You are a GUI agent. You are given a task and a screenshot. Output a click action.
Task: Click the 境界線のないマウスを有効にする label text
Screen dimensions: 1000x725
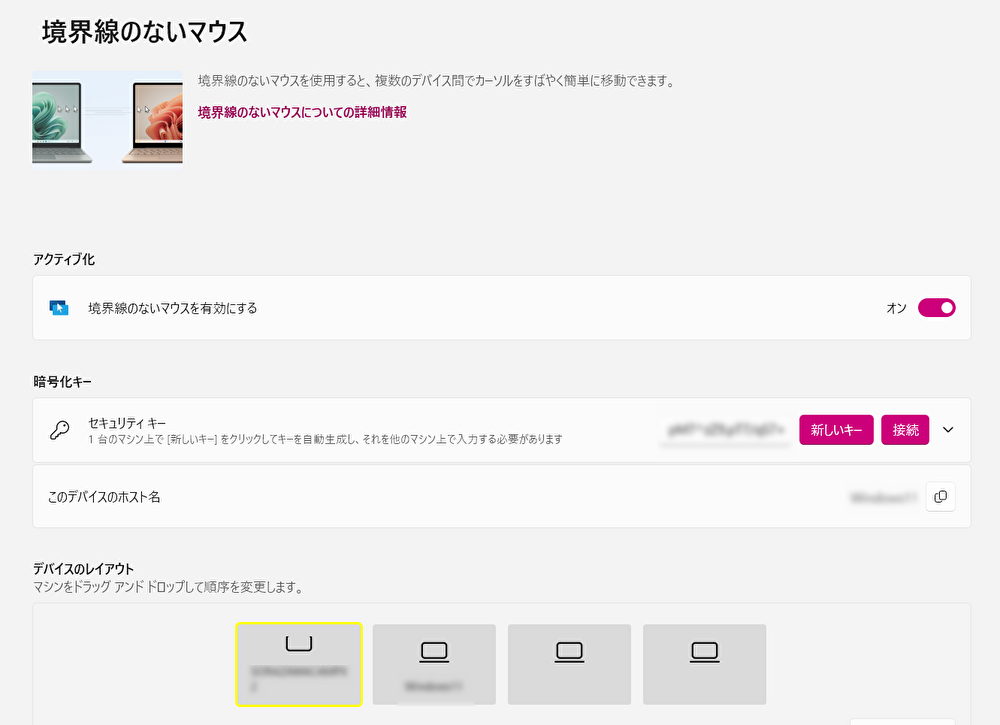point(173,308)
